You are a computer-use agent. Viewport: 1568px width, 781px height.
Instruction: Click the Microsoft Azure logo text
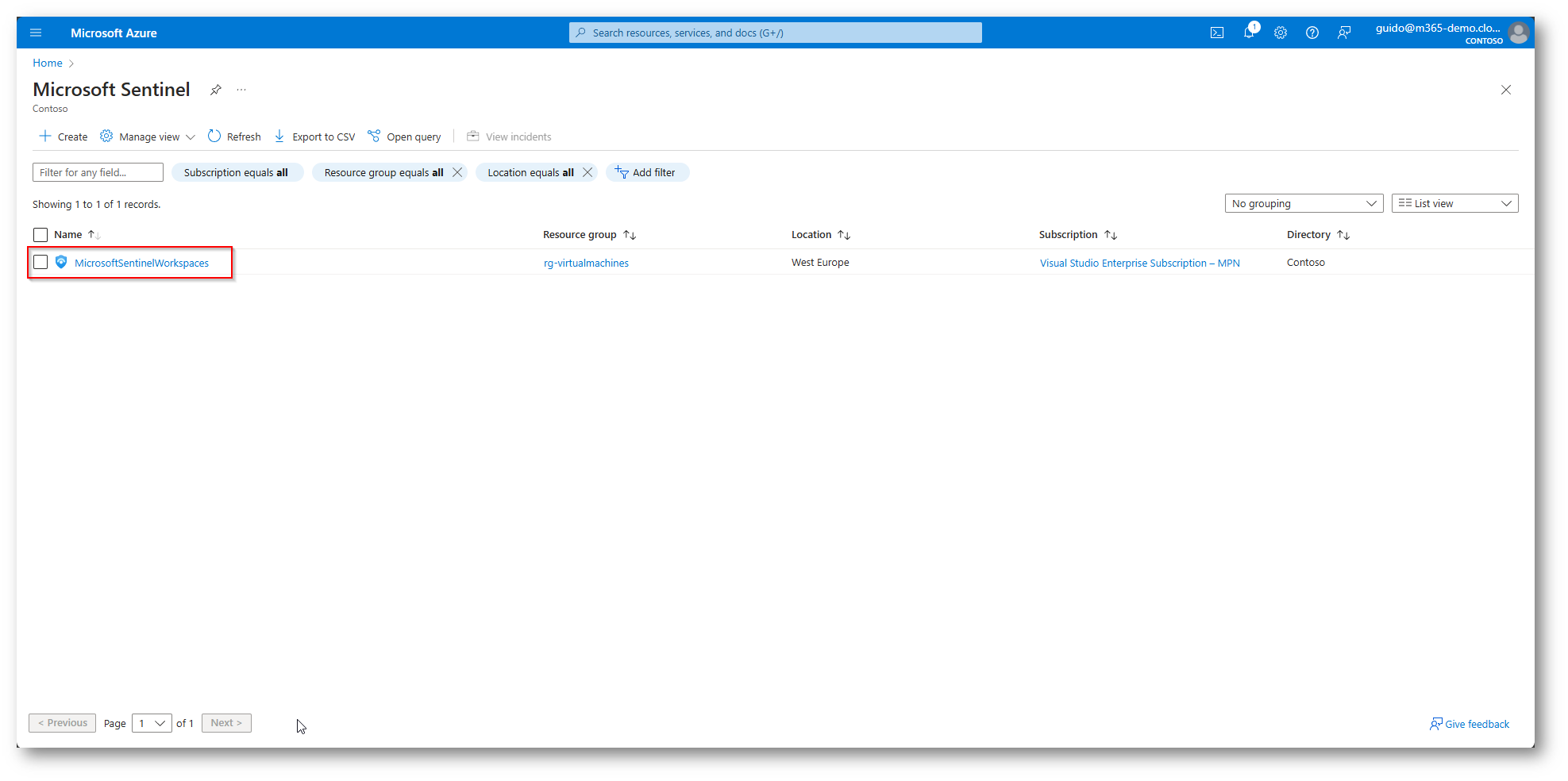click(114, 33)
